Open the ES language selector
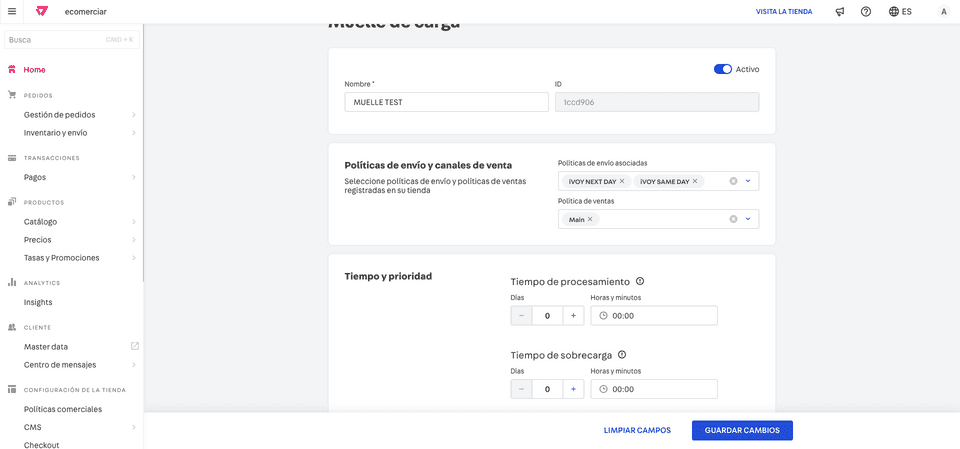 900,11
